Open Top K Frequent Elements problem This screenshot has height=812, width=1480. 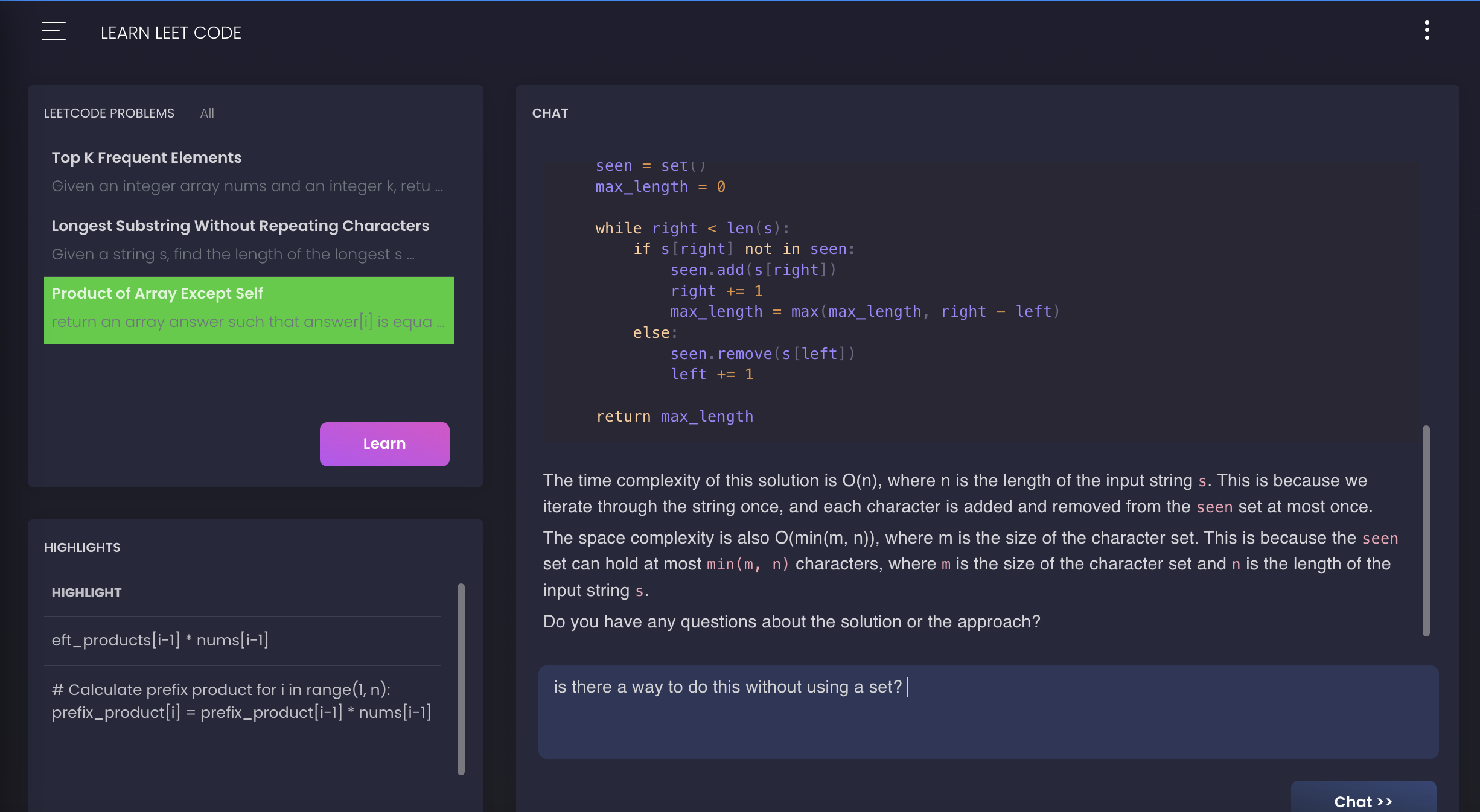(248, 172)
